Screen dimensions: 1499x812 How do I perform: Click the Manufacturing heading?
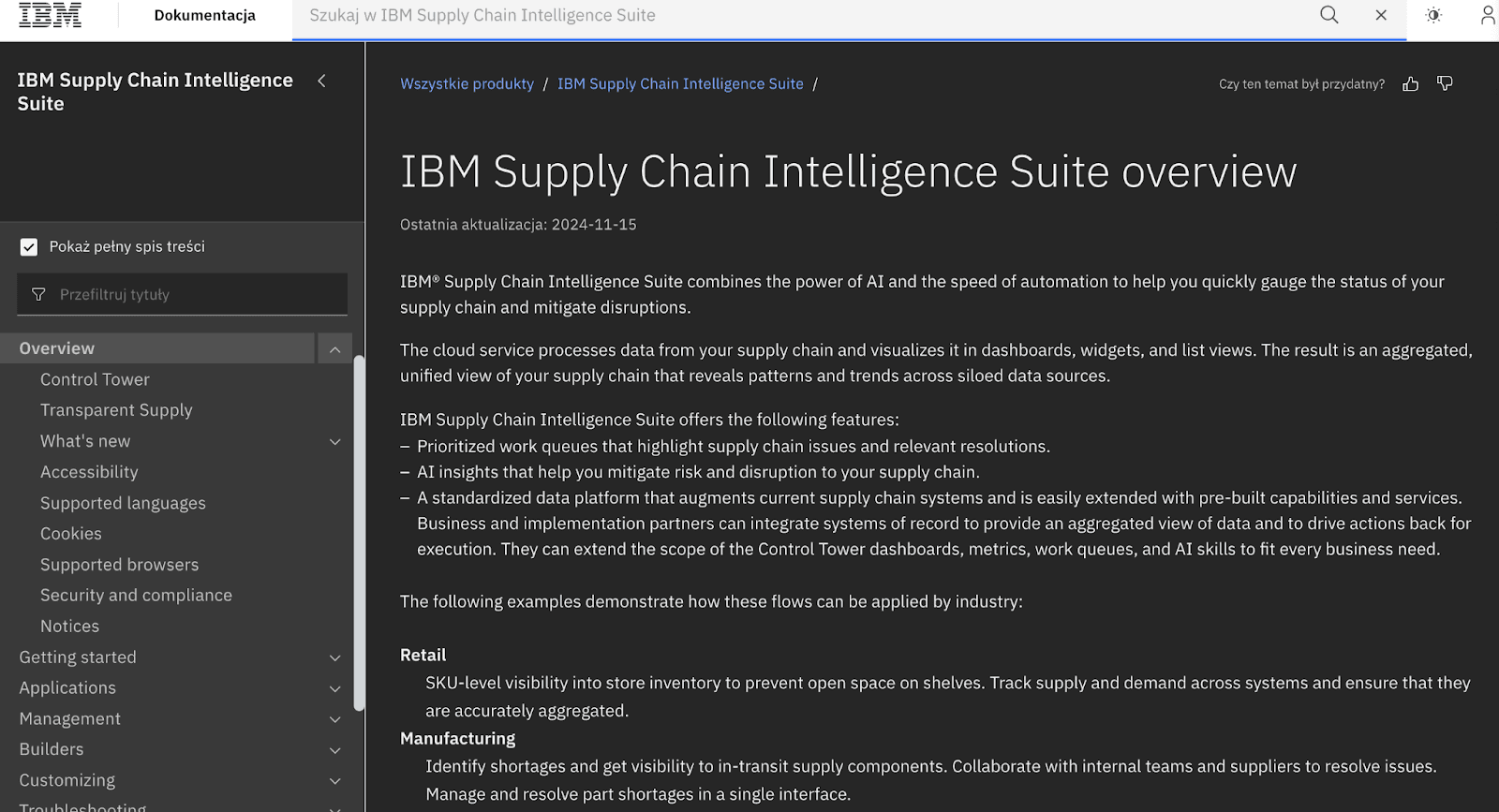pos(457,739)
